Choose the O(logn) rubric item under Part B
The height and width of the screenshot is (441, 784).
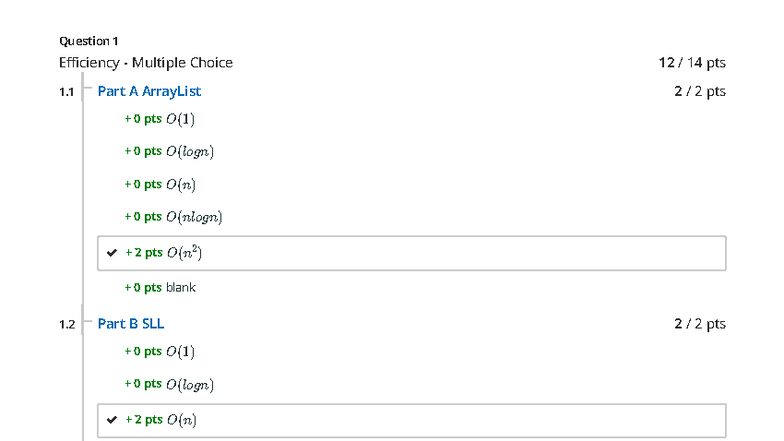pos(169,384)
